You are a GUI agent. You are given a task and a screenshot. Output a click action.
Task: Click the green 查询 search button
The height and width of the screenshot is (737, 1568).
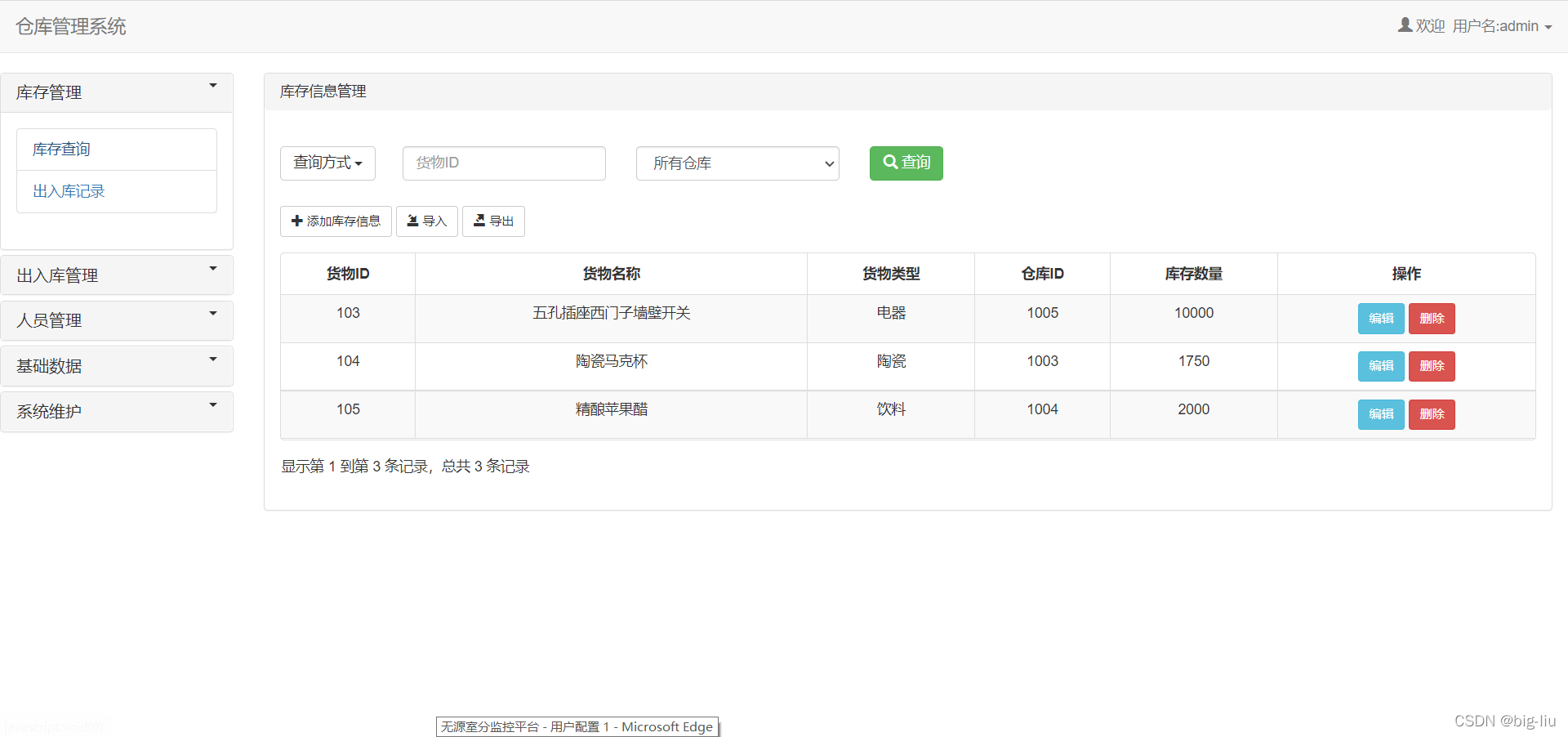[906, 163]
